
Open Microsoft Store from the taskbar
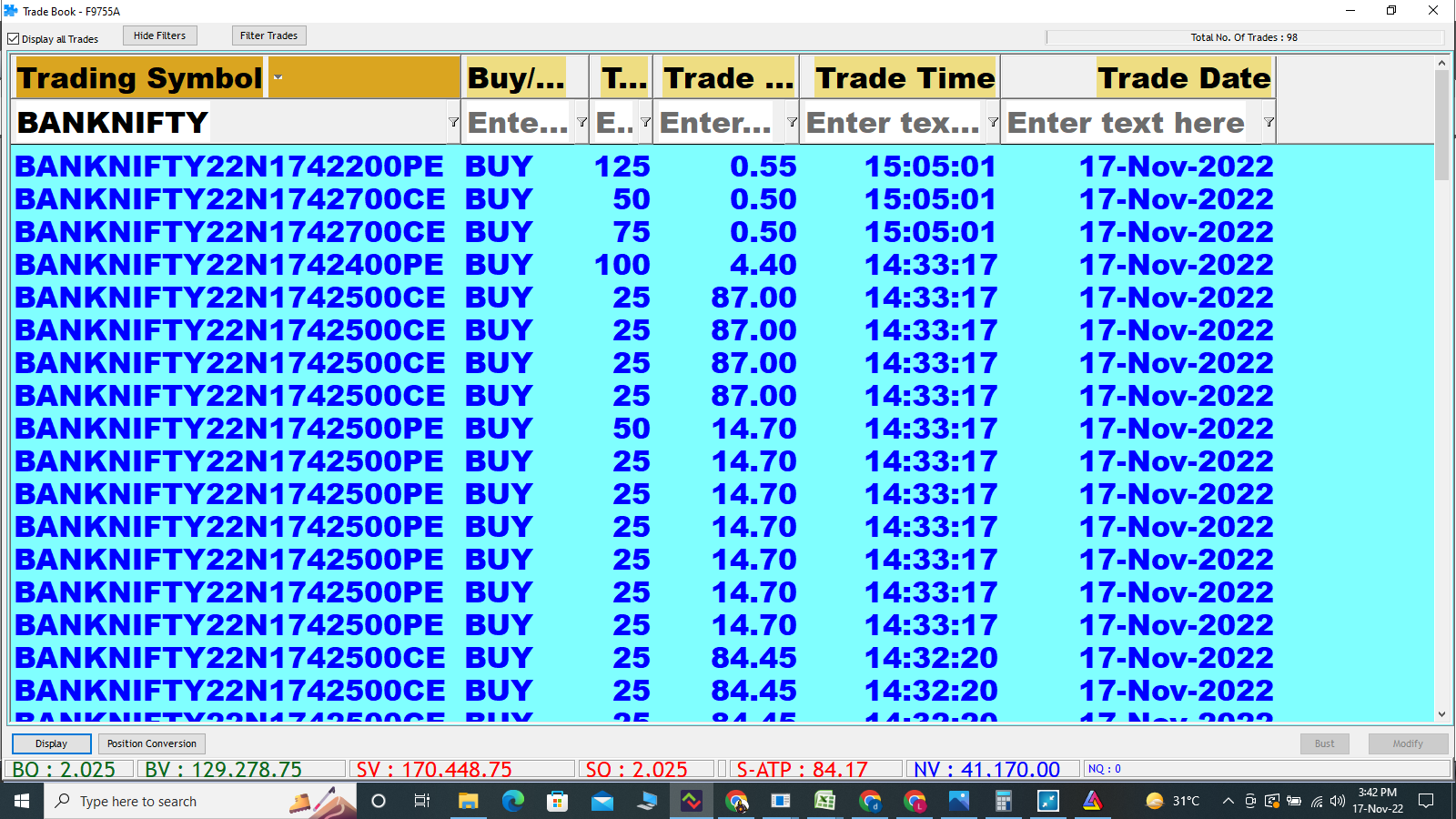(557, 801)
